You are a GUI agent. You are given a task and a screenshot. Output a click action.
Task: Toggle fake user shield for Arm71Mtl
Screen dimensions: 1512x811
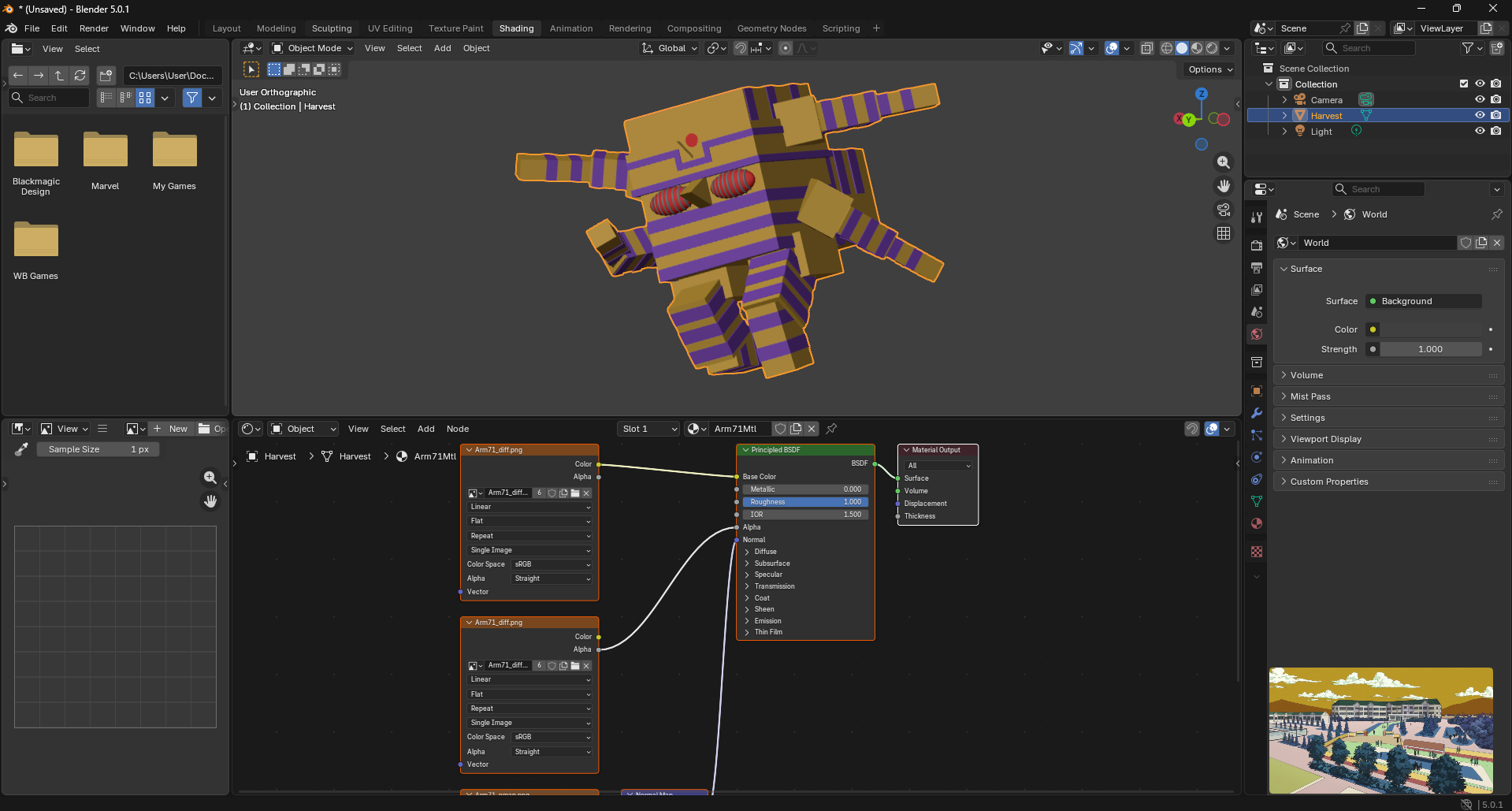pos(780,429)
